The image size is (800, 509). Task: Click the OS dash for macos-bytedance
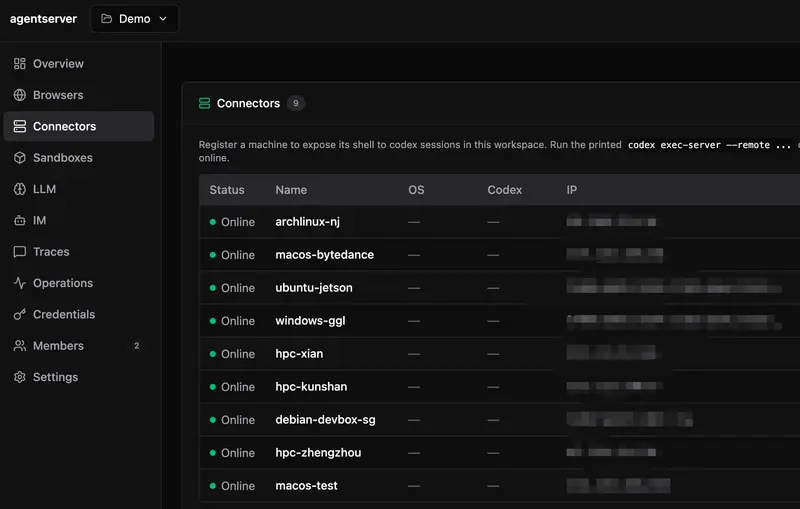coord(414,255)
